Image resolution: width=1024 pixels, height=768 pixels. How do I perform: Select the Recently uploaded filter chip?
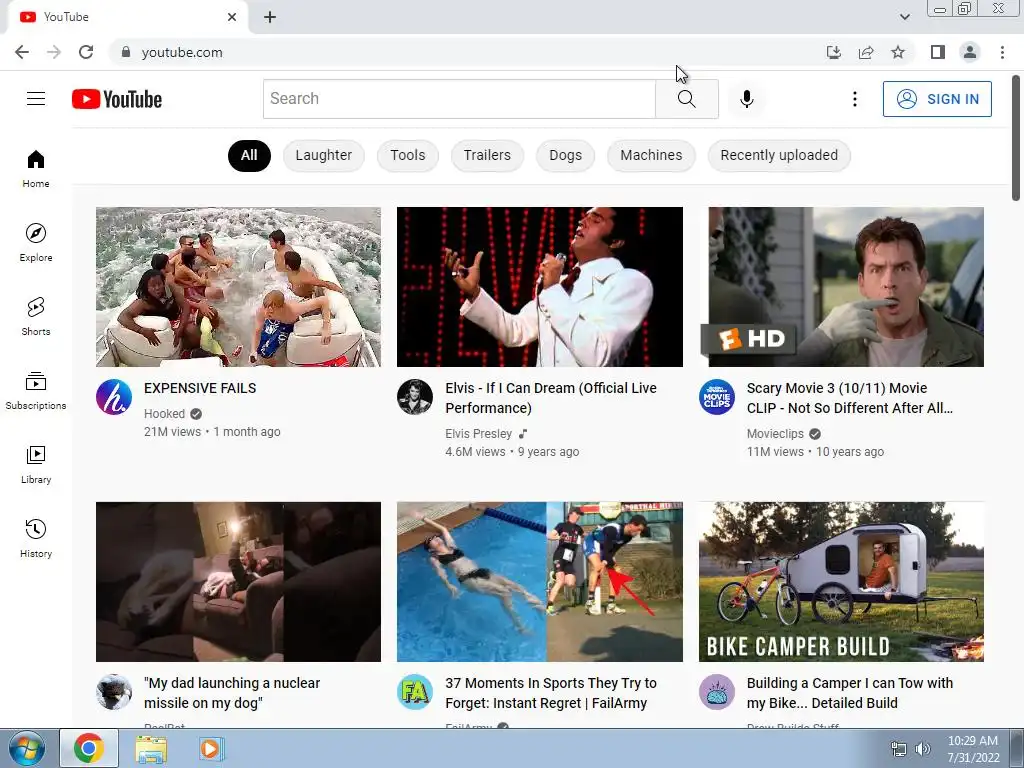[x=779, y=155]
